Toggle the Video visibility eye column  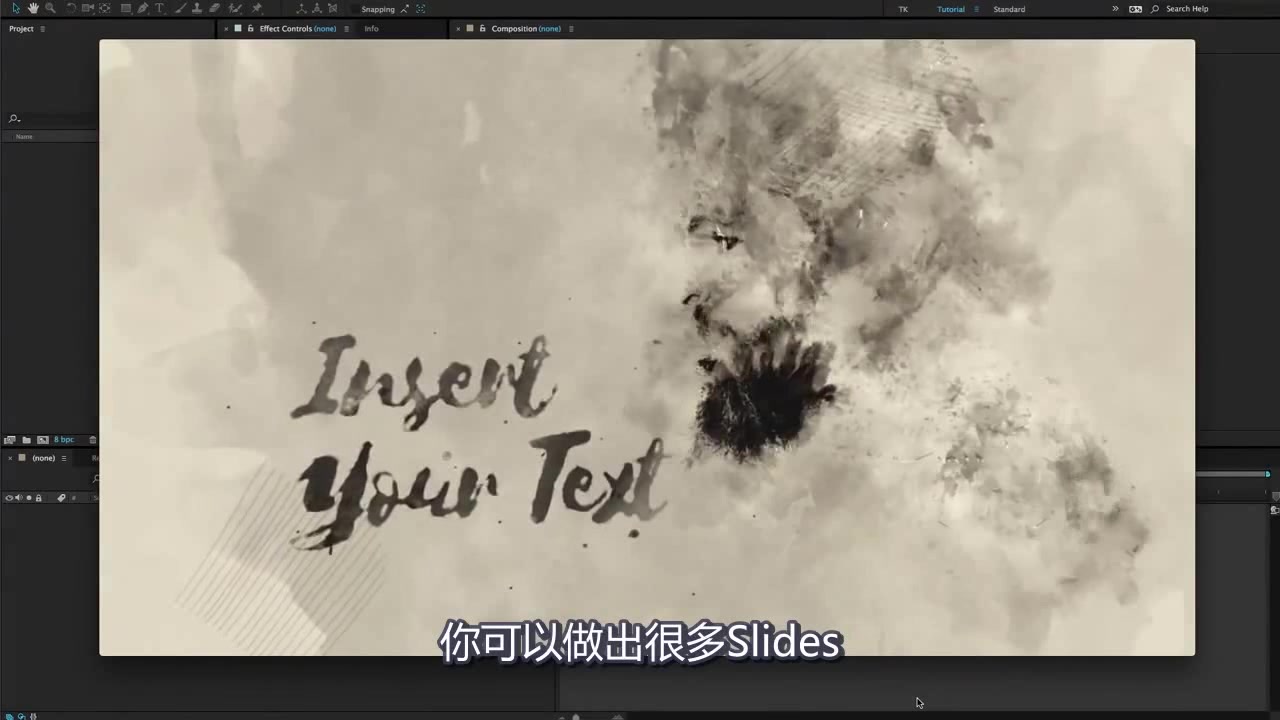tap(9, 497)
